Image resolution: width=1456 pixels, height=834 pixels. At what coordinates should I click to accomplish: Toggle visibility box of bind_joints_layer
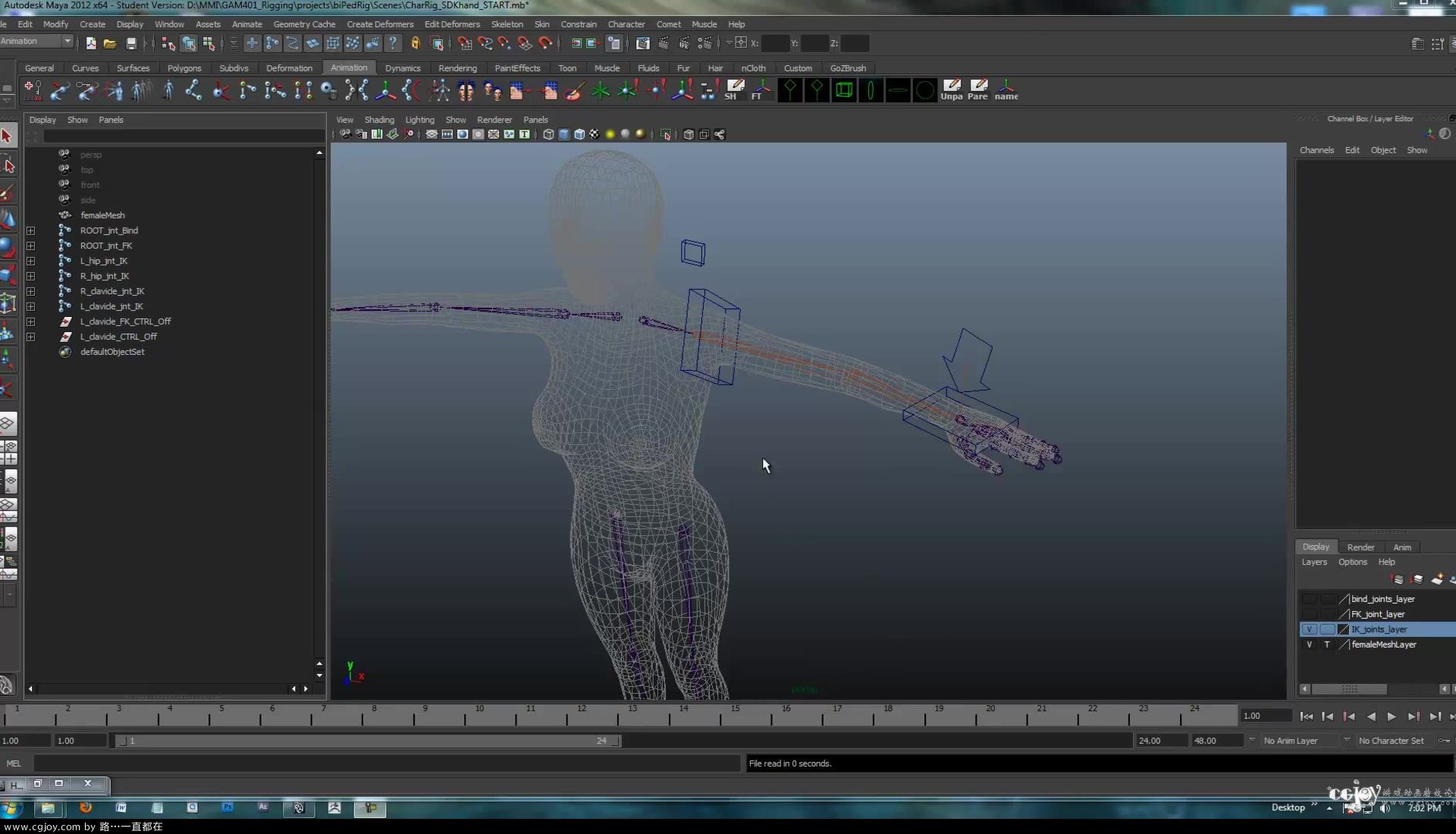(x=1309, y=599)
